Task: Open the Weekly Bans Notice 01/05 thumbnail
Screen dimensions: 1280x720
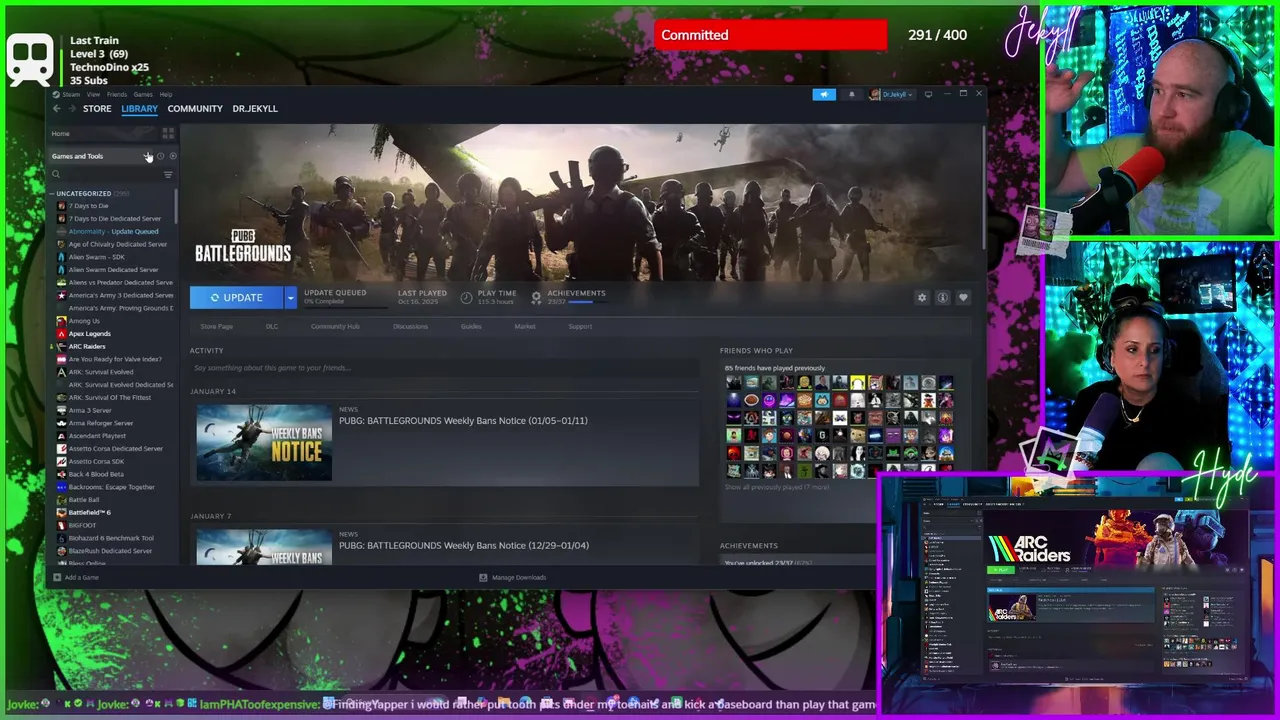Action: (x=264, y=443)
